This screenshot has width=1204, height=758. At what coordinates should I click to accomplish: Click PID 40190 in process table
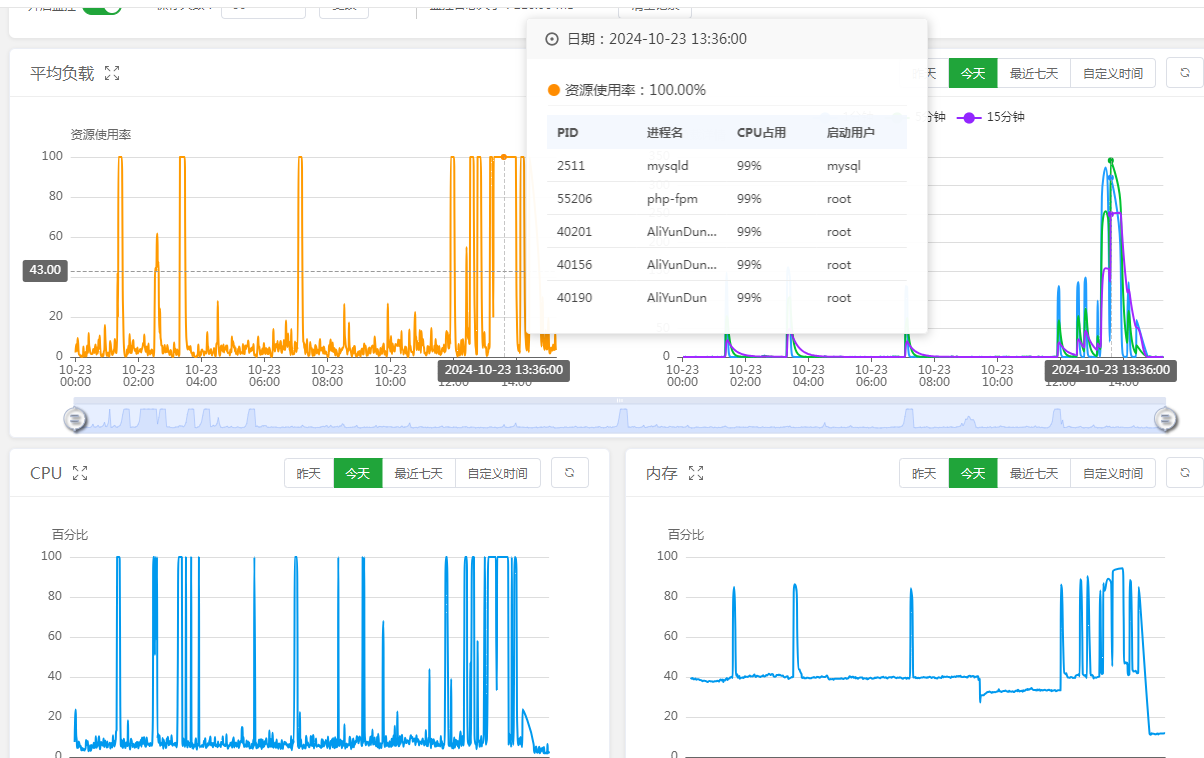pos(575,298)
